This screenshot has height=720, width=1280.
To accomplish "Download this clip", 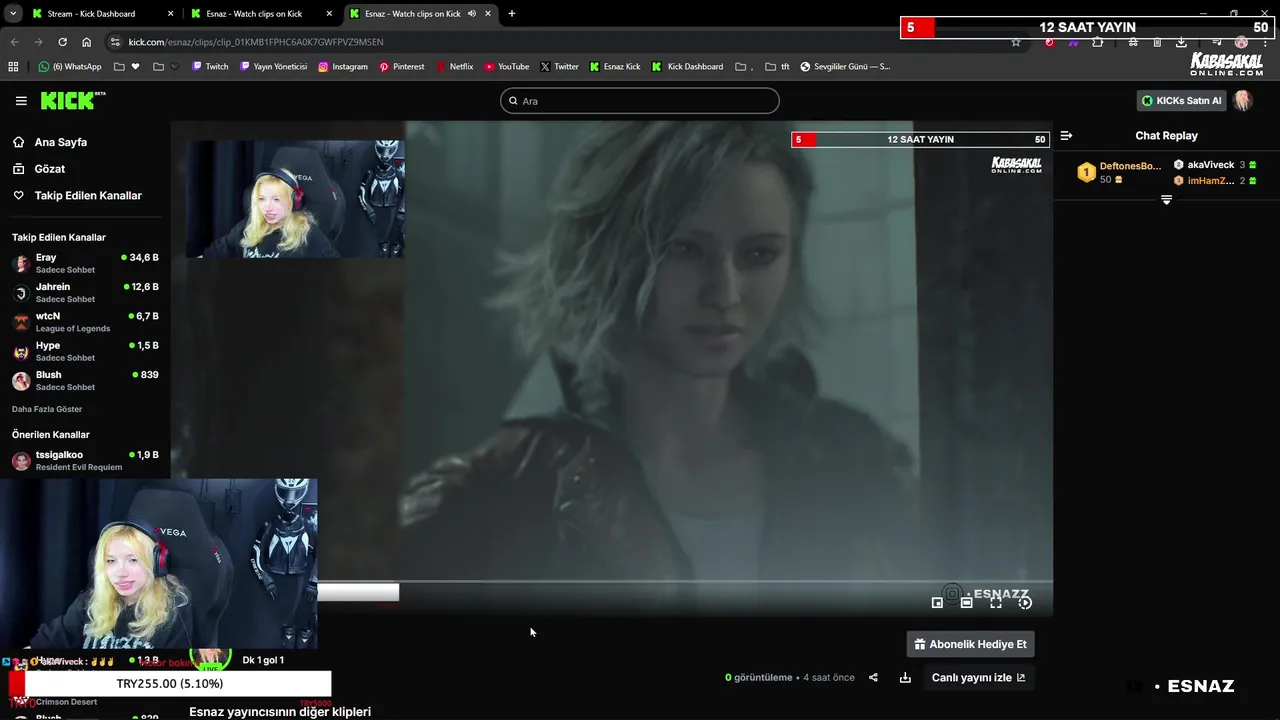I will point(905,677).
